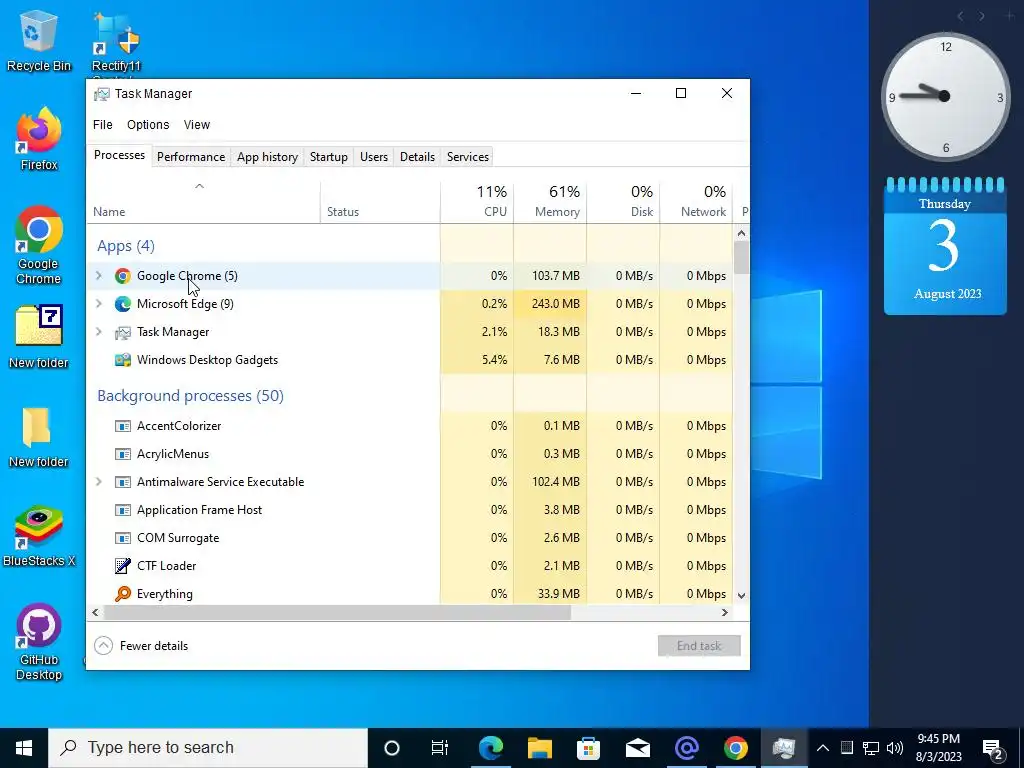Open Microsoft Edge from the taskbar

(491, 748)
